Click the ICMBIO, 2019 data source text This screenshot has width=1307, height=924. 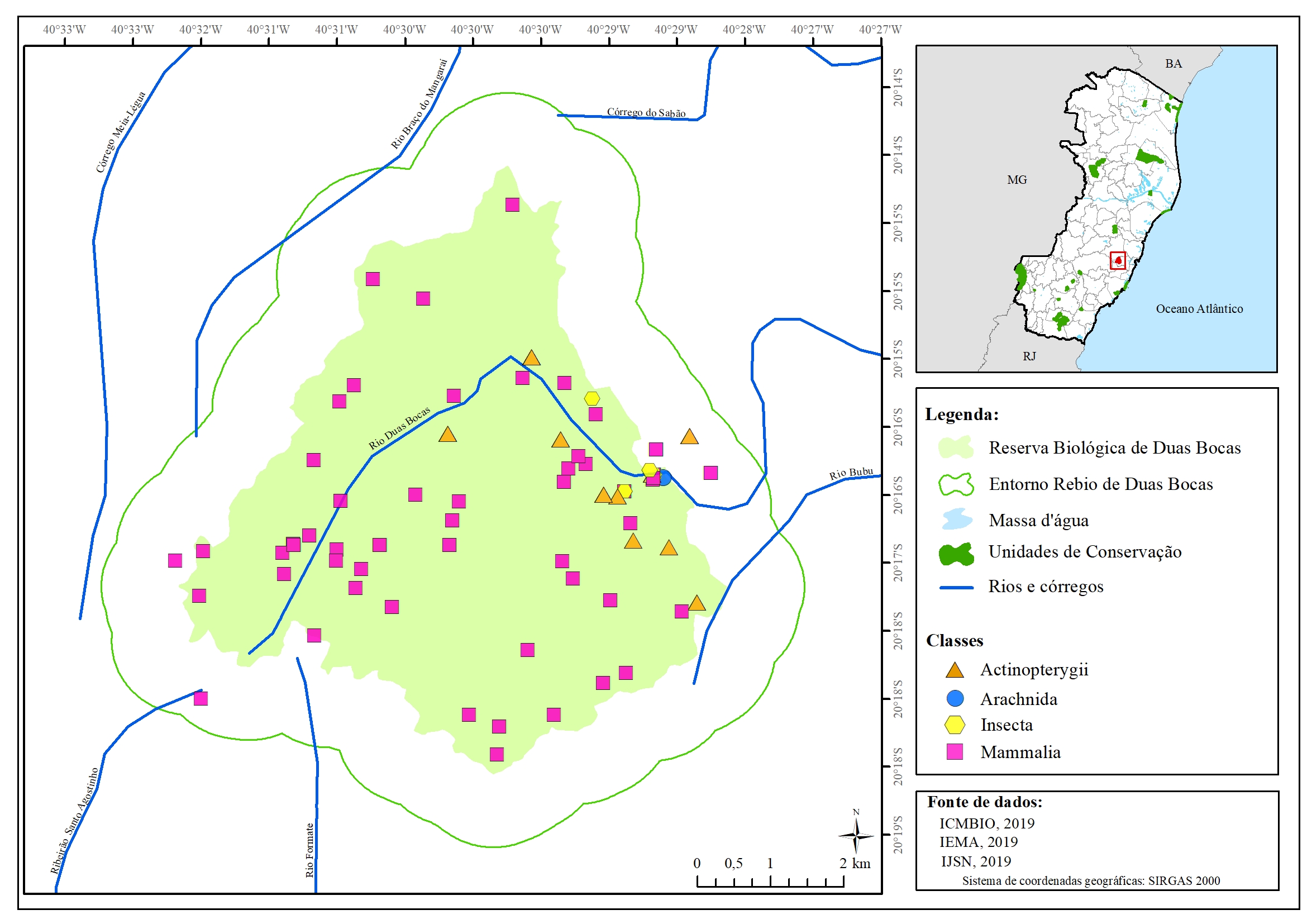pyautogui.click(x=986, y=823)
